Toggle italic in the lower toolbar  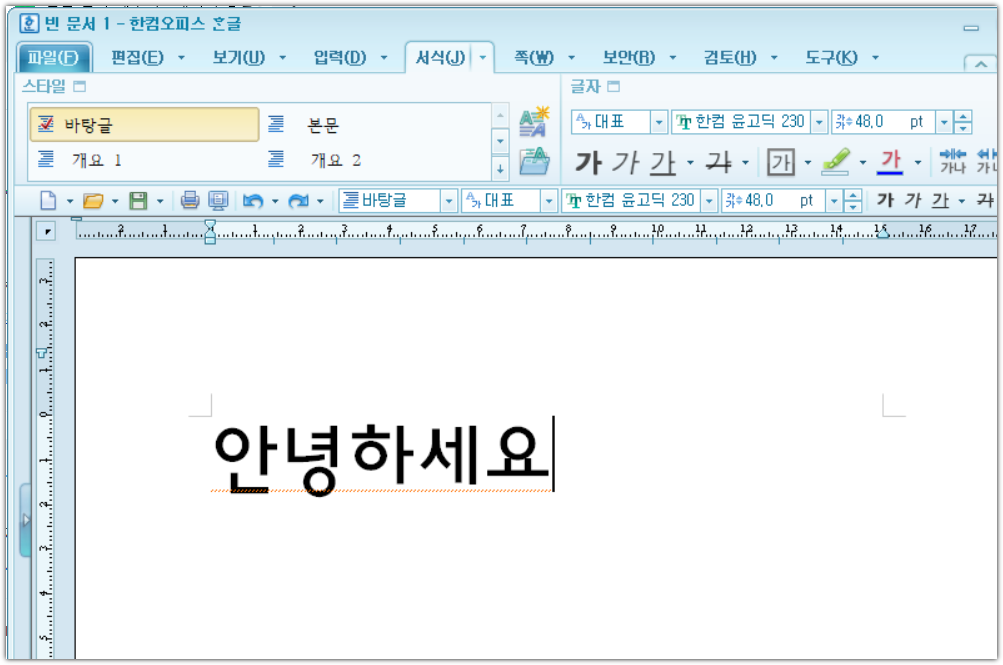913,201
